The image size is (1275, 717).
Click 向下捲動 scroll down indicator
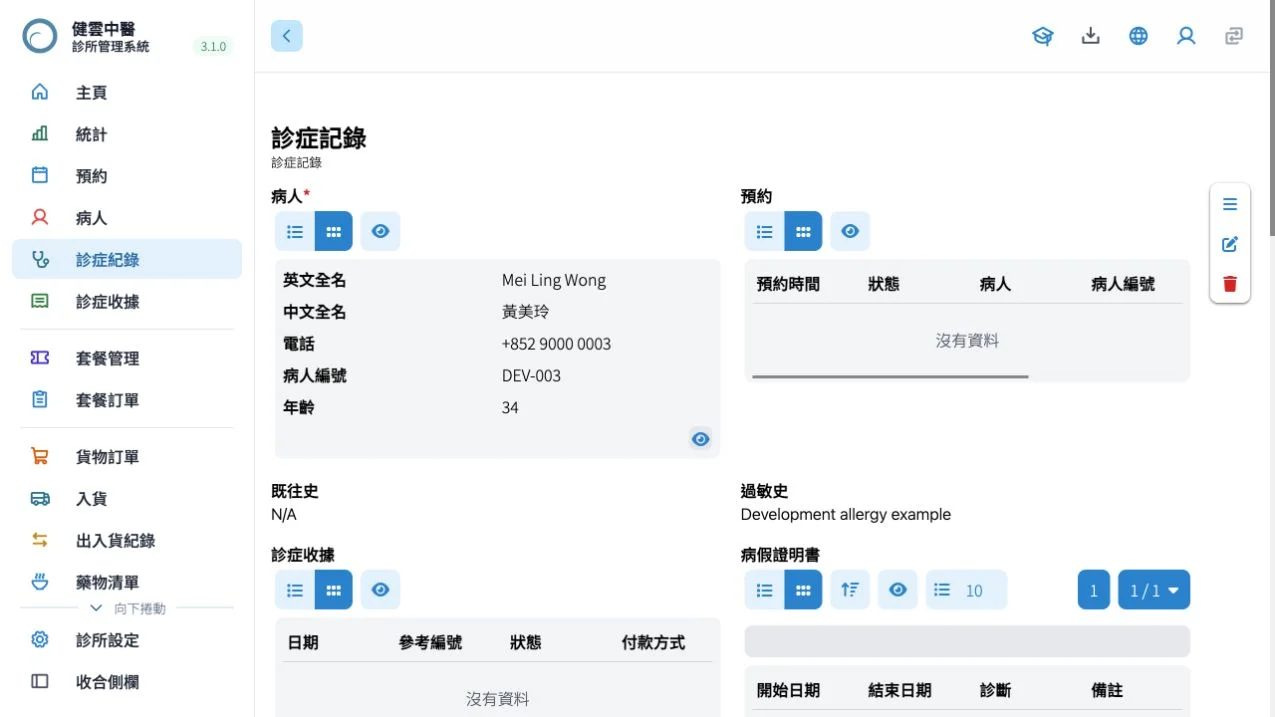127,608
